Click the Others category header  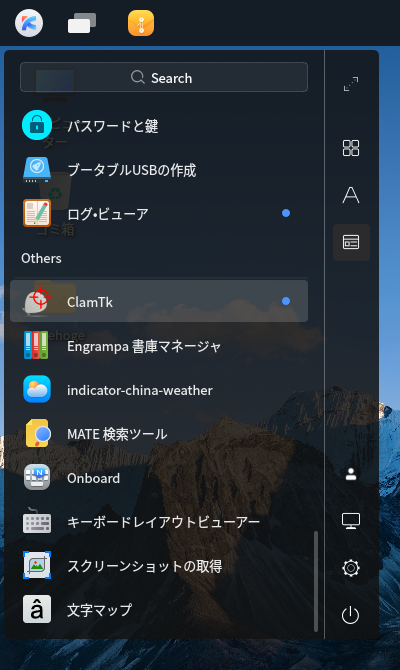(x=41, y=259)
